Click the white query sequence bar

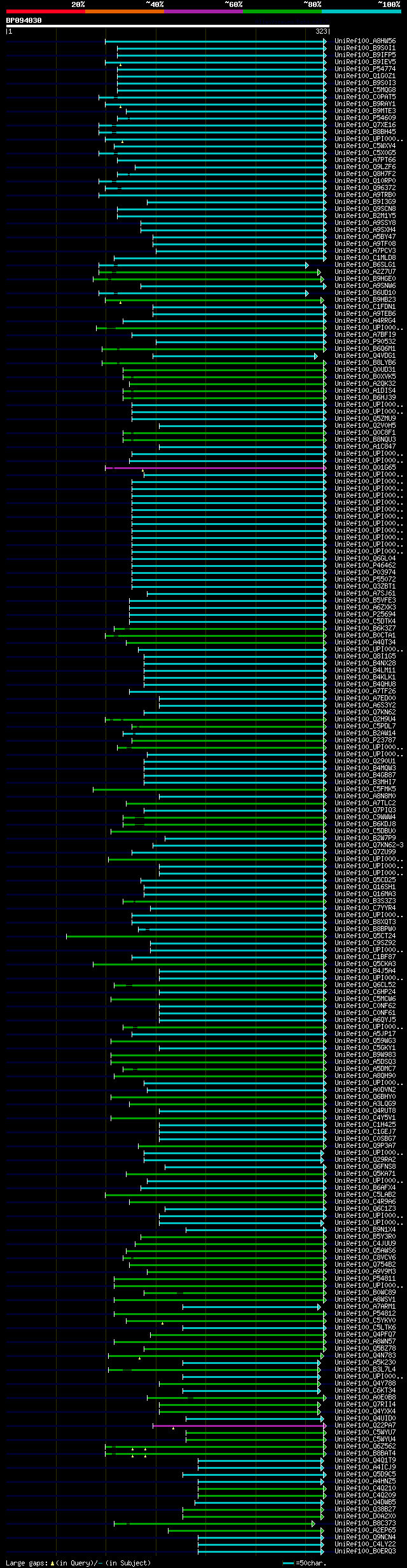(x=168, y=26)
